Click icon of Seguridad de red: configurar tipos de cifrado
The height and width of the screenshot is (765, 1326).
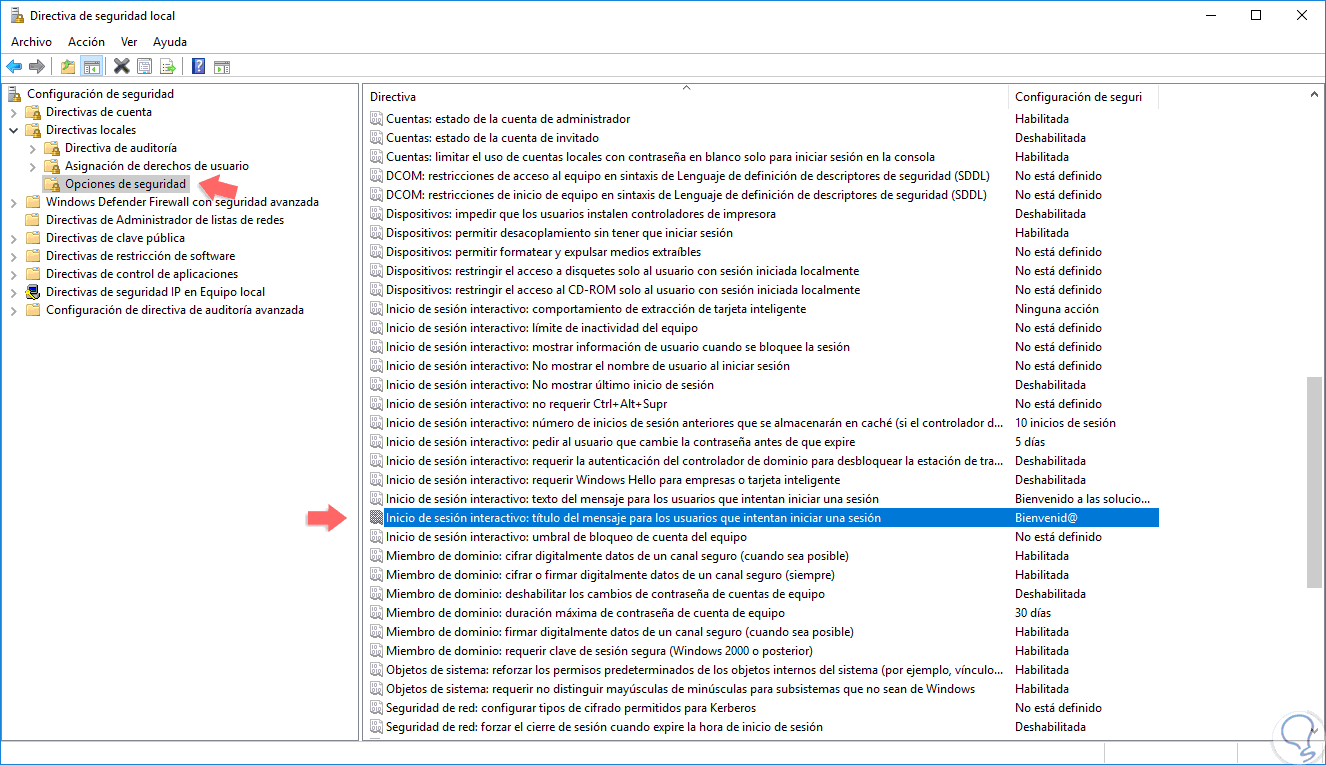pyautogui.click(x=376, y=708)
